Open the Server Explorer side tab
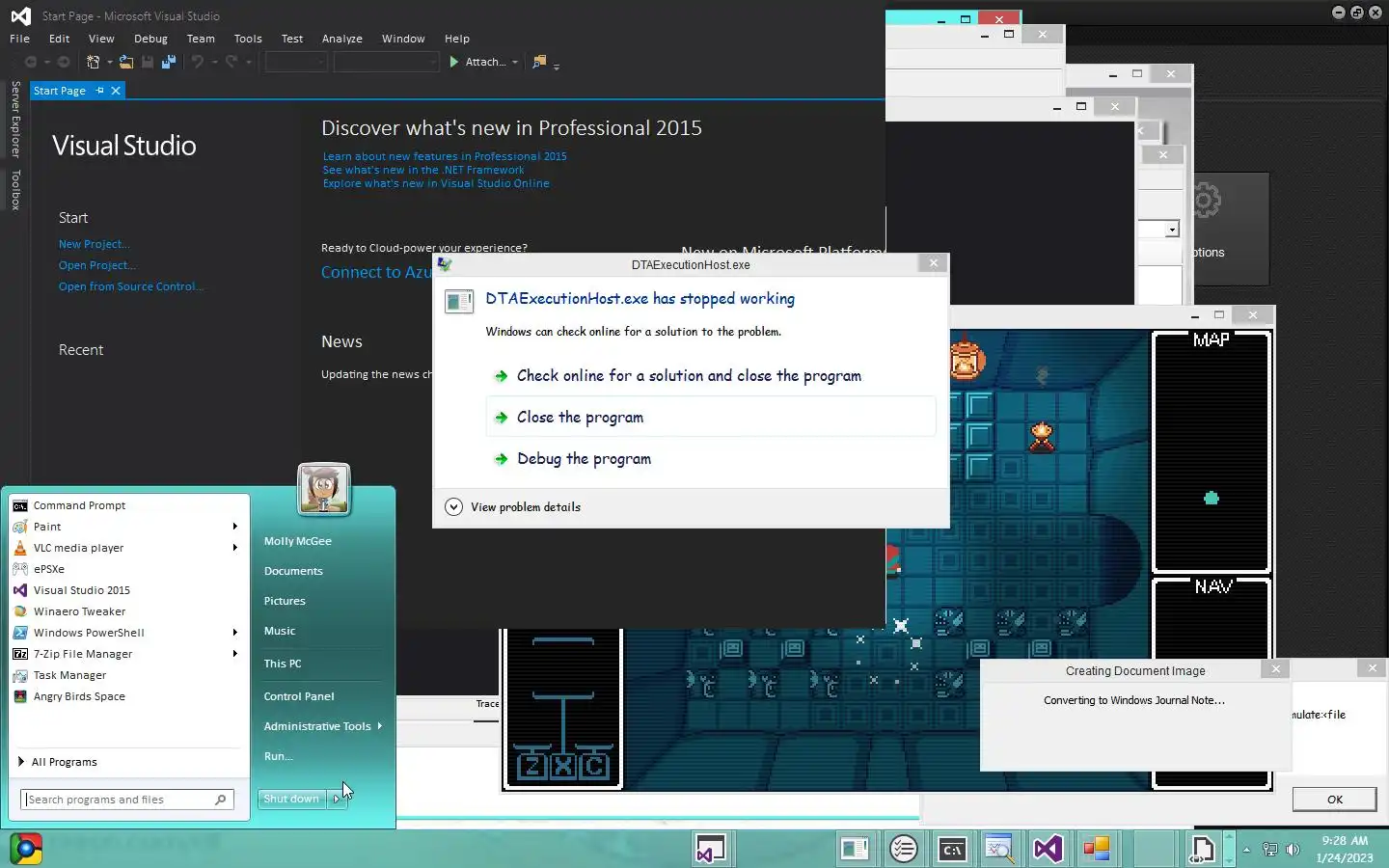Image resolution: width=1389 pixels, height=868 pixels. [15, 120]
